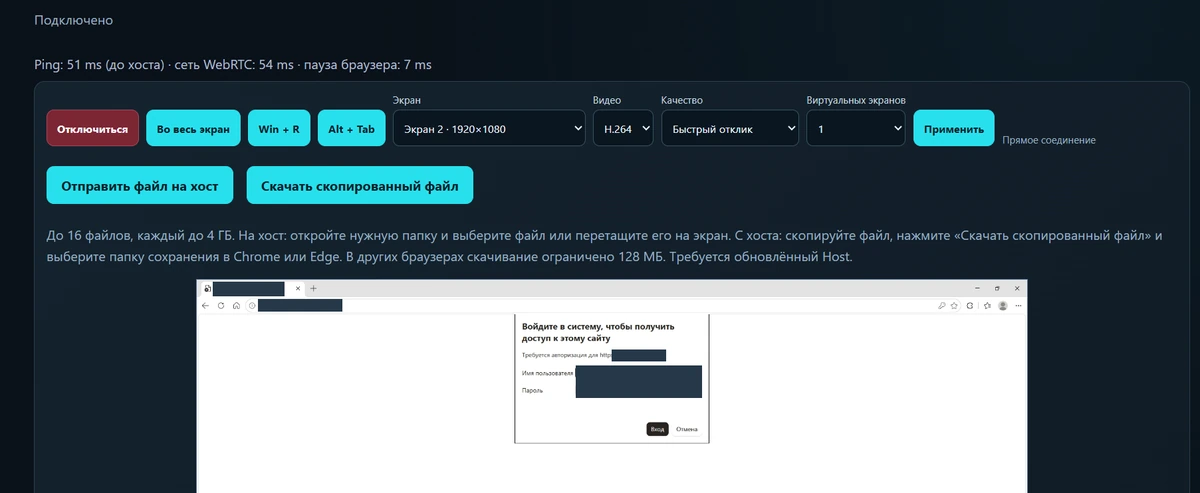
Task: Click the red Отключиться button
Action: point(93,129)
